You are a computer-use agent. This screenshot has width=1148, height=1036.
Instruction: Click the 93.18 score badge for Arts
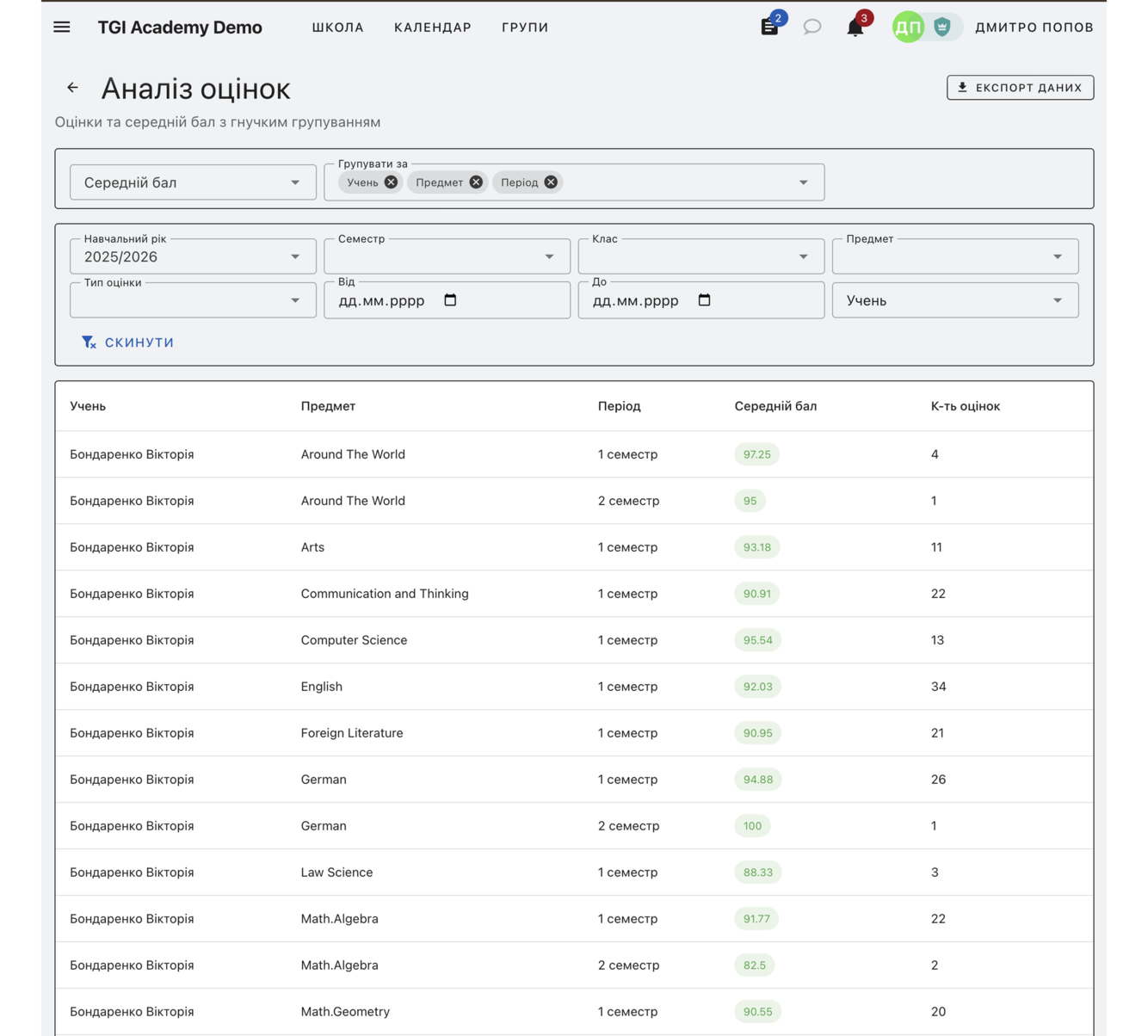point(757,547)
